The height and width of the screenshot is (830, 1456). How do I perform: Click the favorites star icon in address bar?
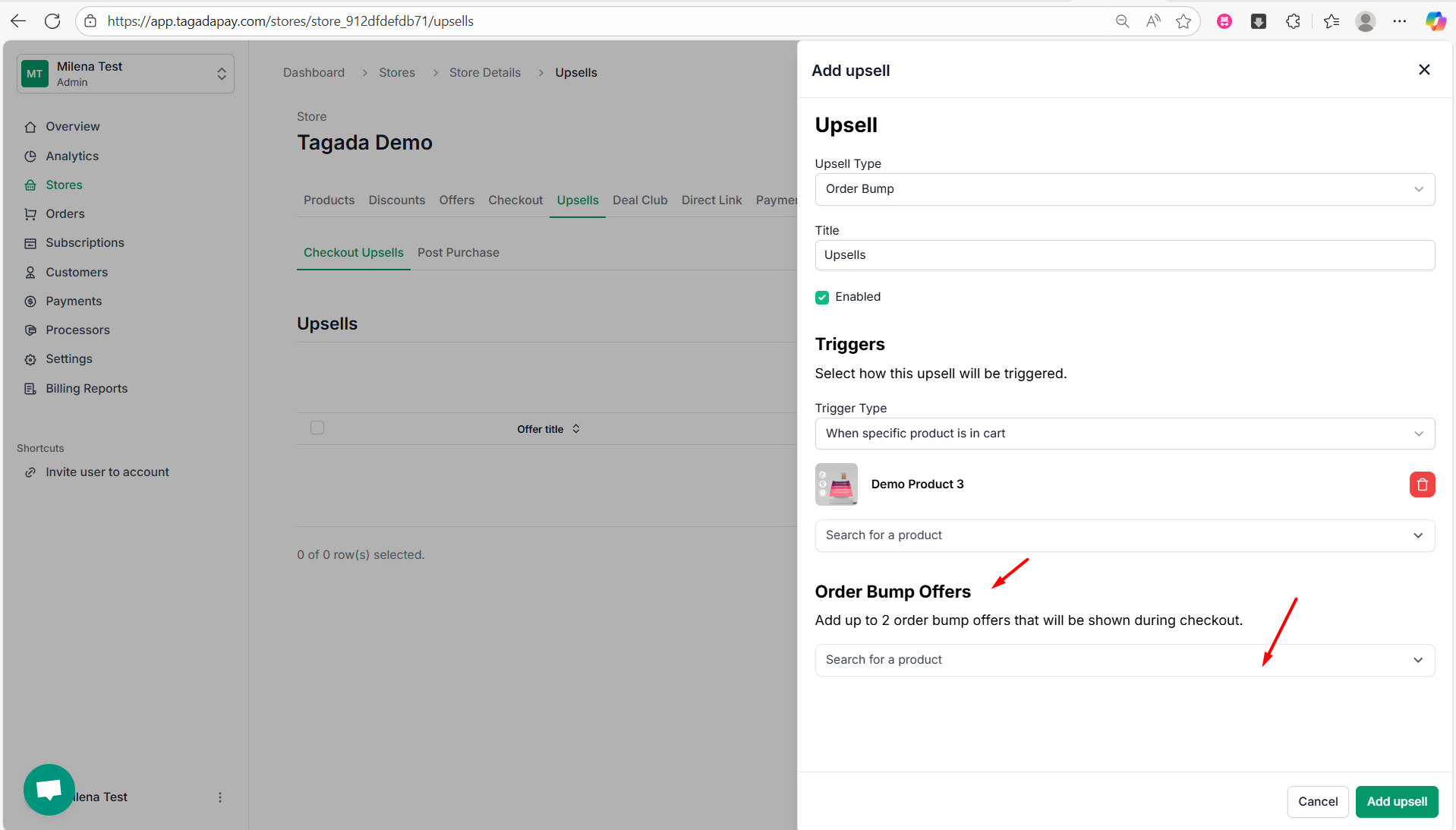coord(1183,21)
